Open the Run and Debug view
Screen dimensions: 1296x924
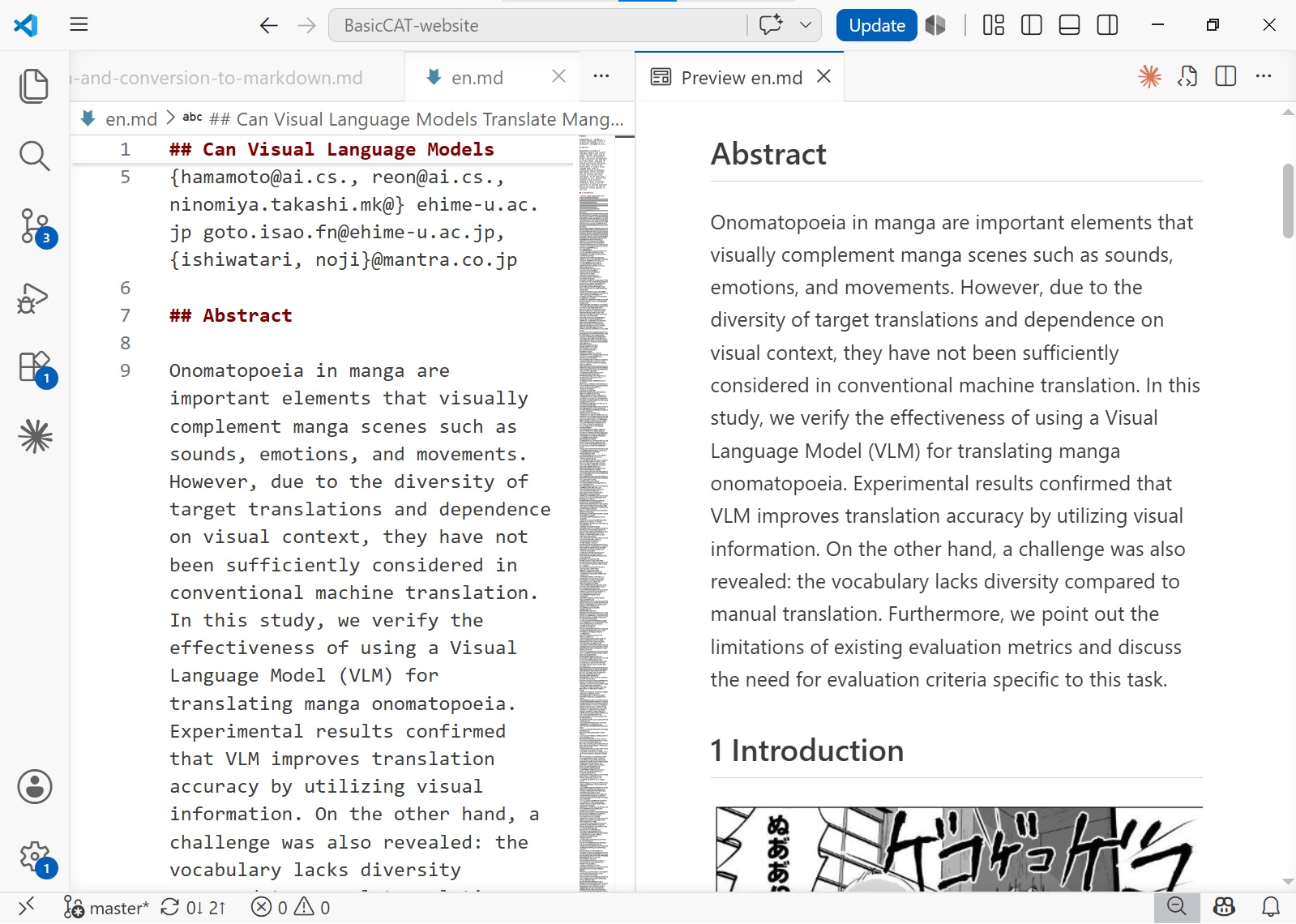(34, 297)
